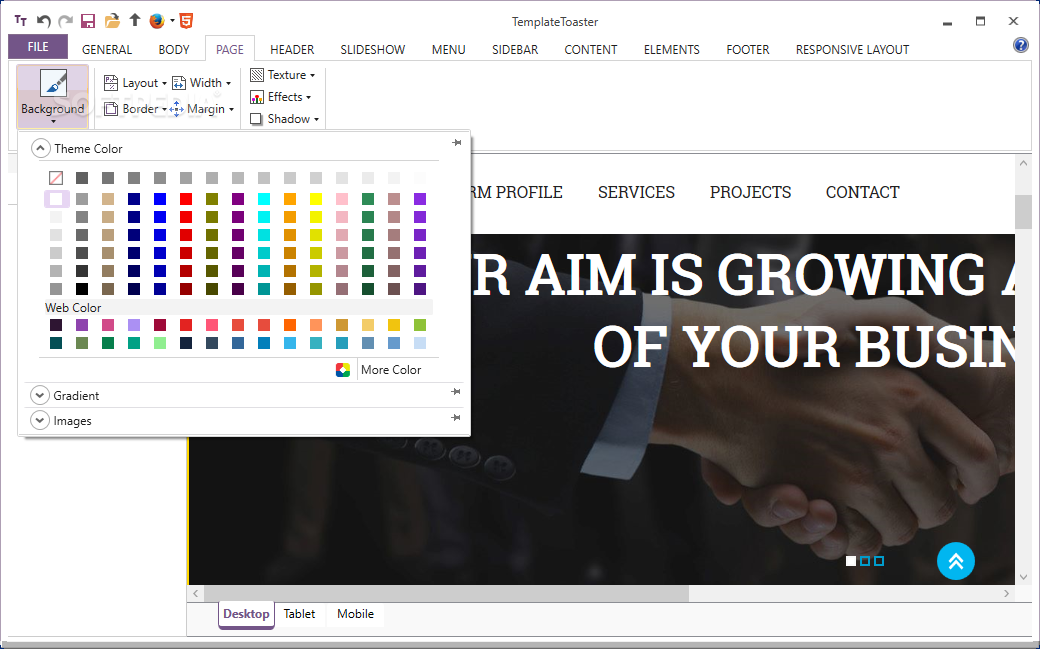Viewport: 1040px width, 649px height.
Task: Pick the black theme color swatch
Action: [82, 289]
